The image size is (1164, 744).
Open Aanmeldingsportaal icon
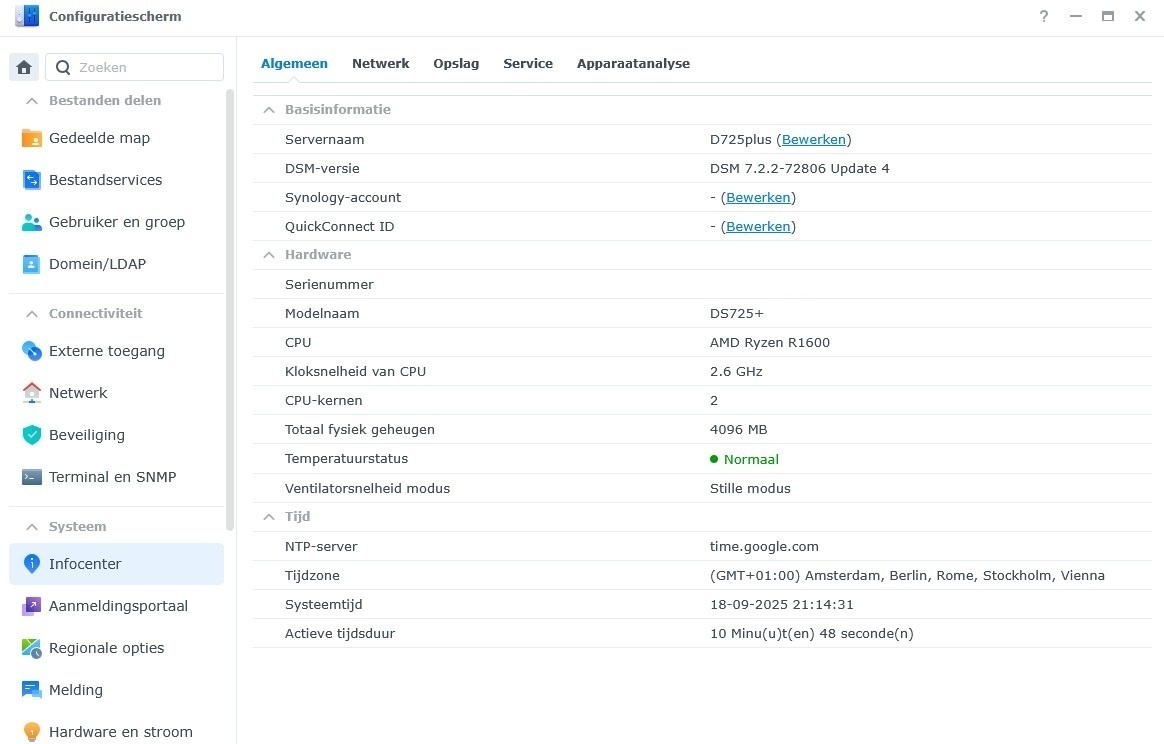coord(31,606)
